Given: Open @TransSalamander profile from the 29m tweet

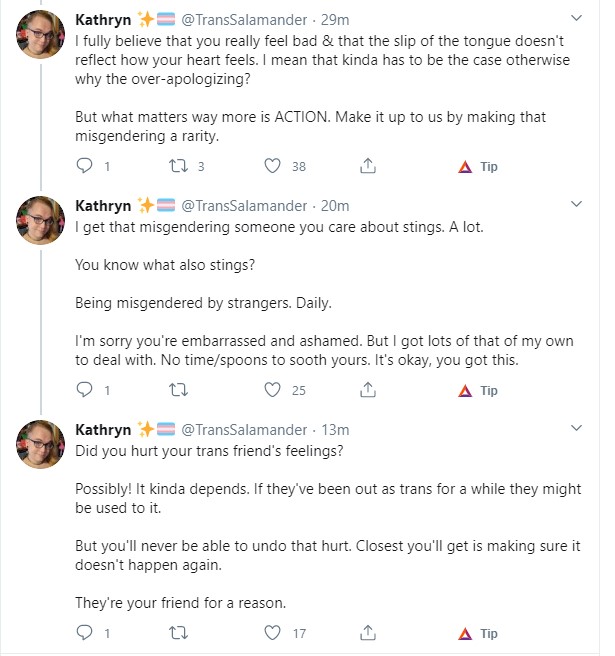Looking at the screenshot, I should click(x=244, y=20).
